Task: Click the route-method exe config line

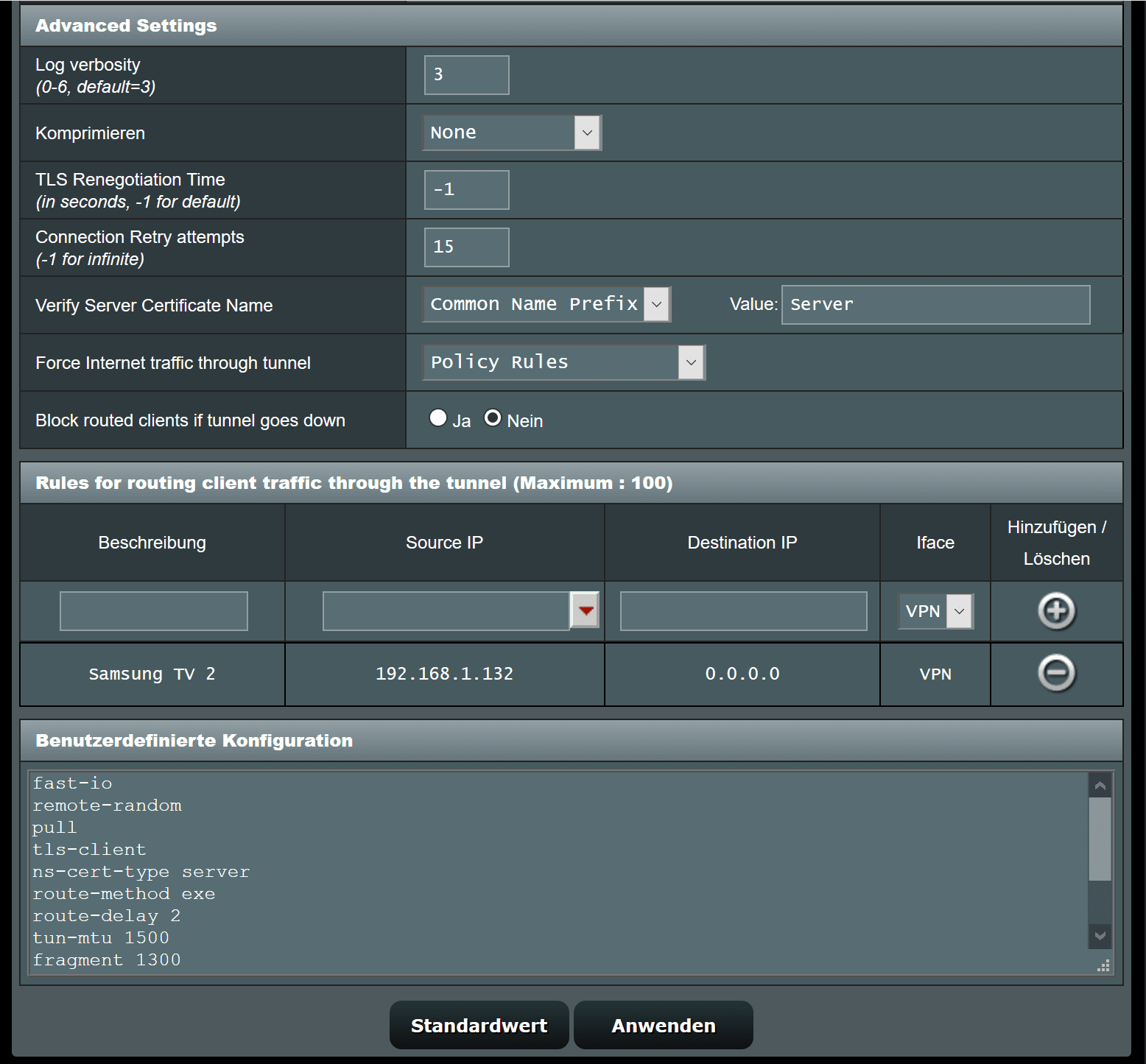Action: (124, 894)
